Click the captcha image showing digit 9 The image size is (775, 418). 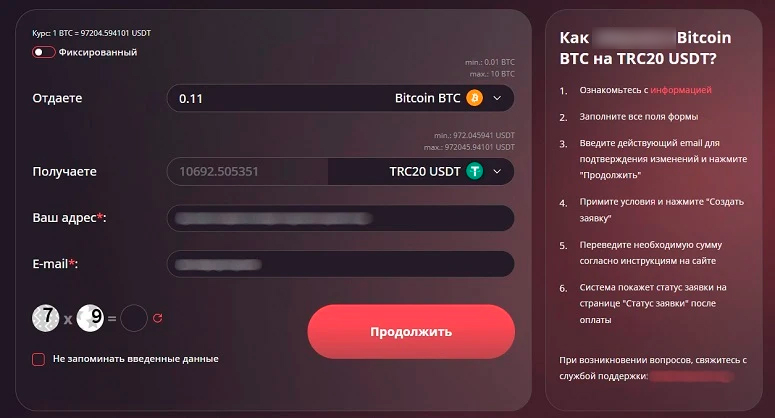tap(90, 318)
